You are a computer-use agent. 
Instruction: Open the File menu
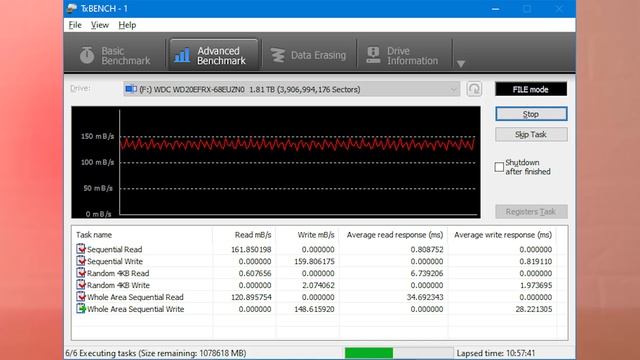pos(75,25)
